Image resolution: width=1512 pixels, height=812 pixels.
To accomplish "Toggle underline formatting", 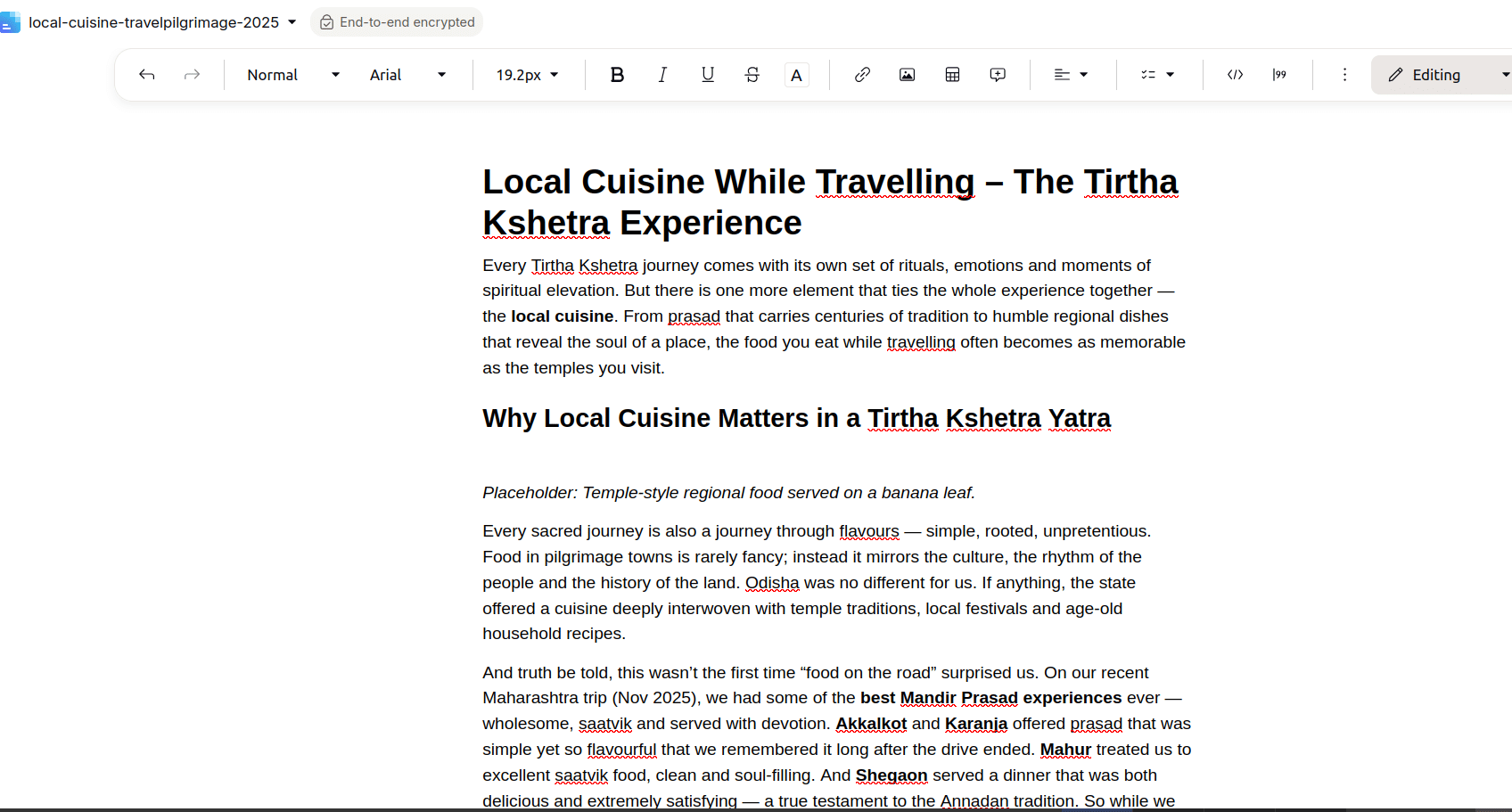I will point(708,75).
